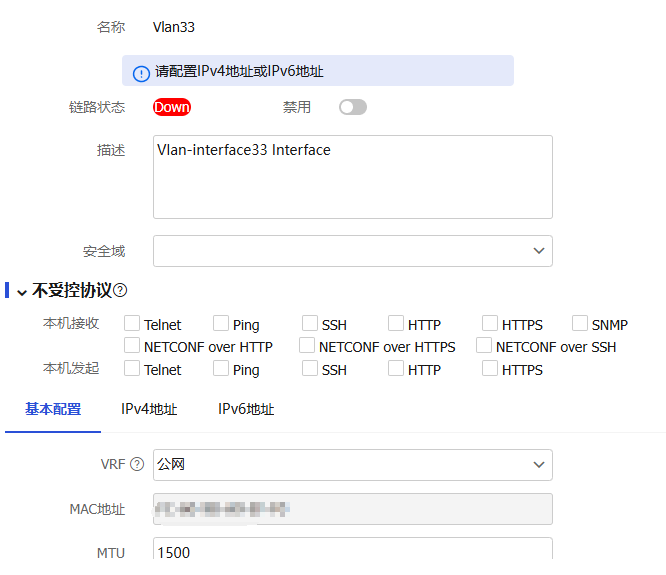Check NETCONF over SSH
The width and height of the screenshot is (666, 575).
click(484, 346)
